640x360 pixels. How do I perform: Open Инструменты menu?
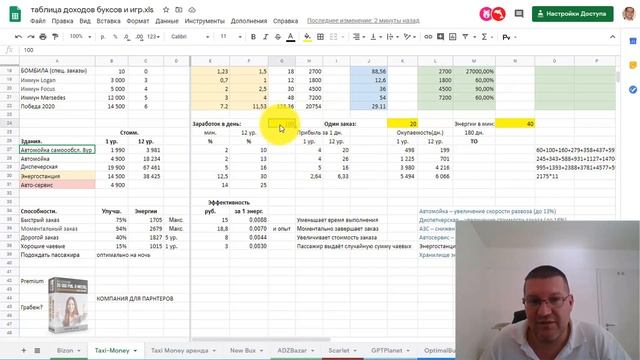coord(204,21)
